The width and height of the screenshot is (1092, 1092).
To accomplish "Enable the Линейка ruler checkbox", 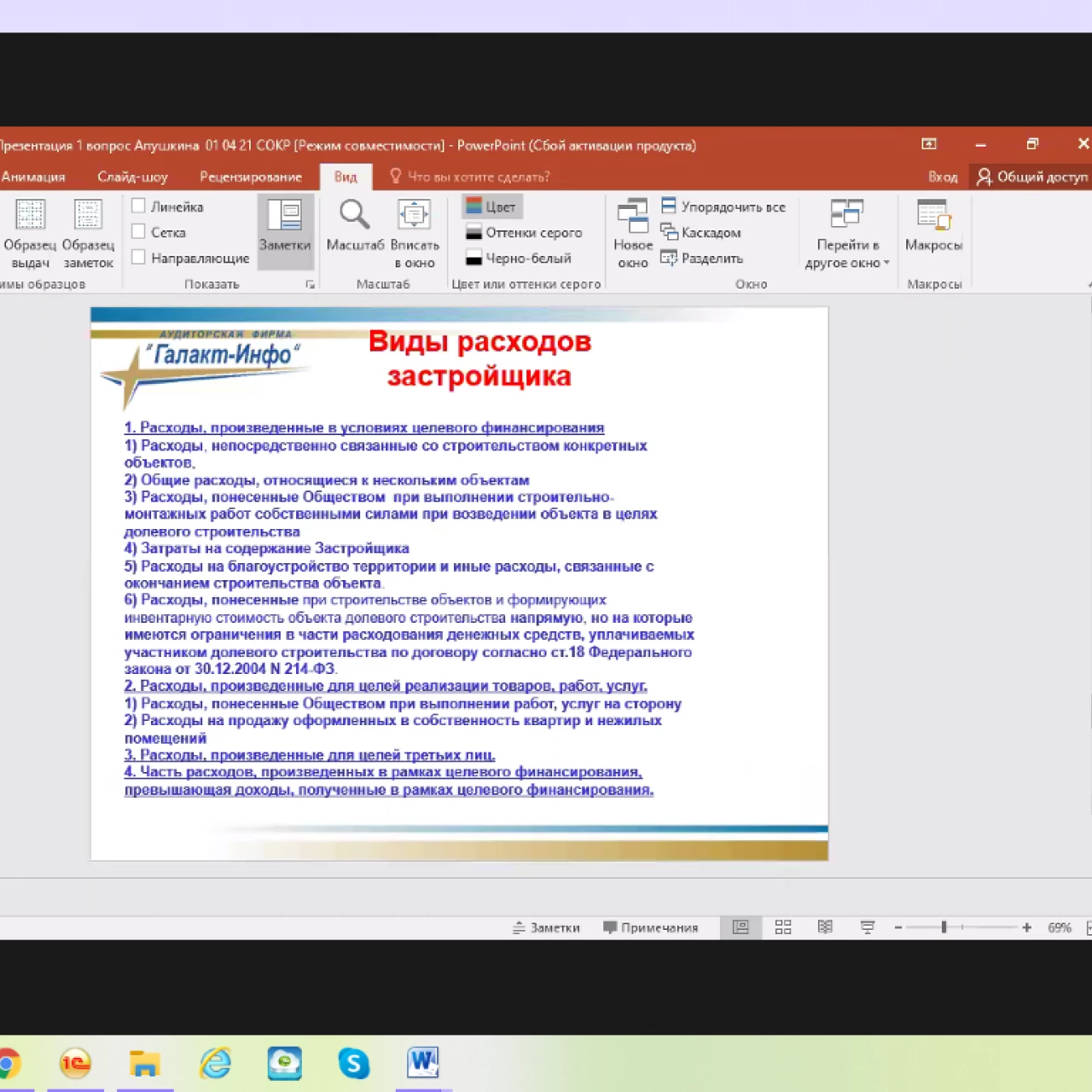I will click(x=139, y=206).
